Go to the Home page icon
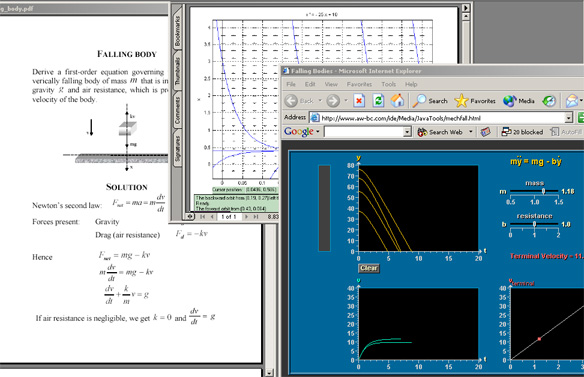 coord(397,101)
